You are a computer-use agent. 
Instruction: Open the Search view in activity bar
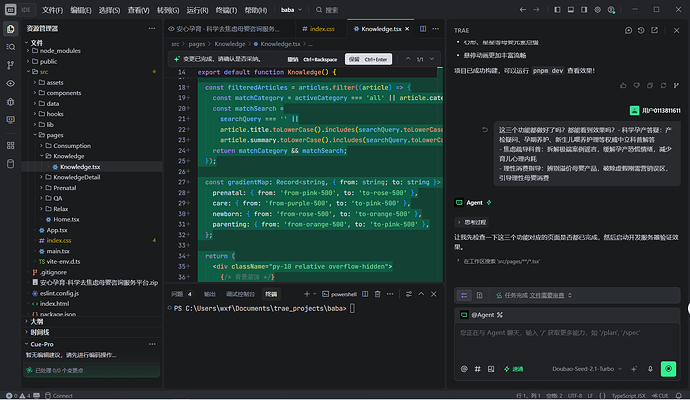coord(11,47)
